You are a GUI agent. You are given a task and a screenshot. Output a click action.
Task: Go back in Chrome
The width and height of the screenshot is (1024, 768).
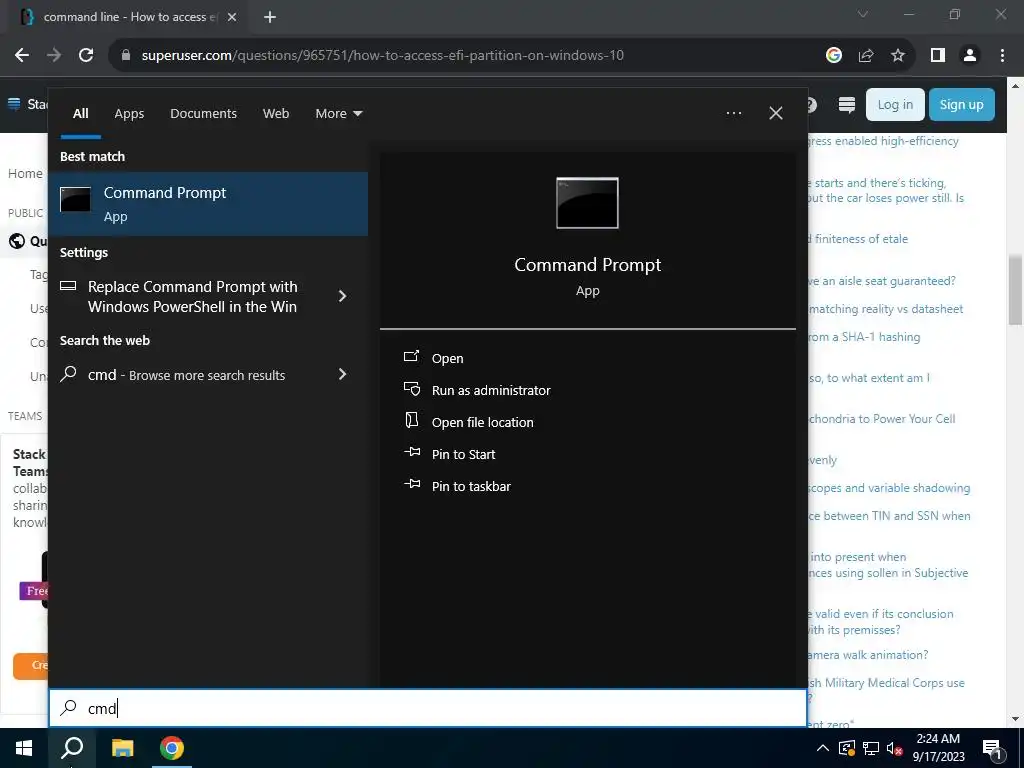point(22,56)
